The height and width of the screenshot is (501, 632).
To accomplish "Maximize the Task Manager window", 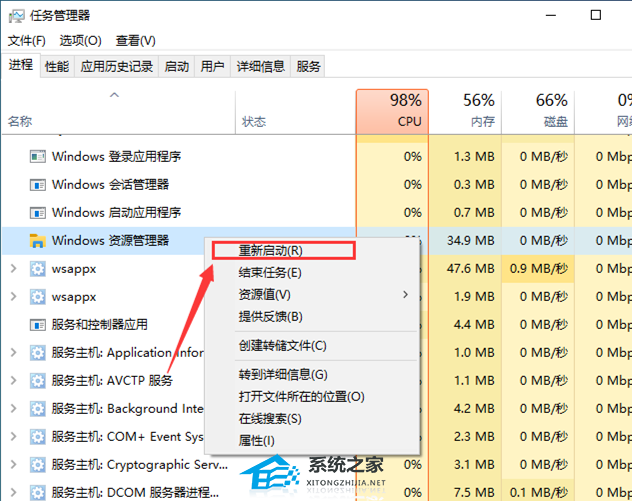I will 596,15.
